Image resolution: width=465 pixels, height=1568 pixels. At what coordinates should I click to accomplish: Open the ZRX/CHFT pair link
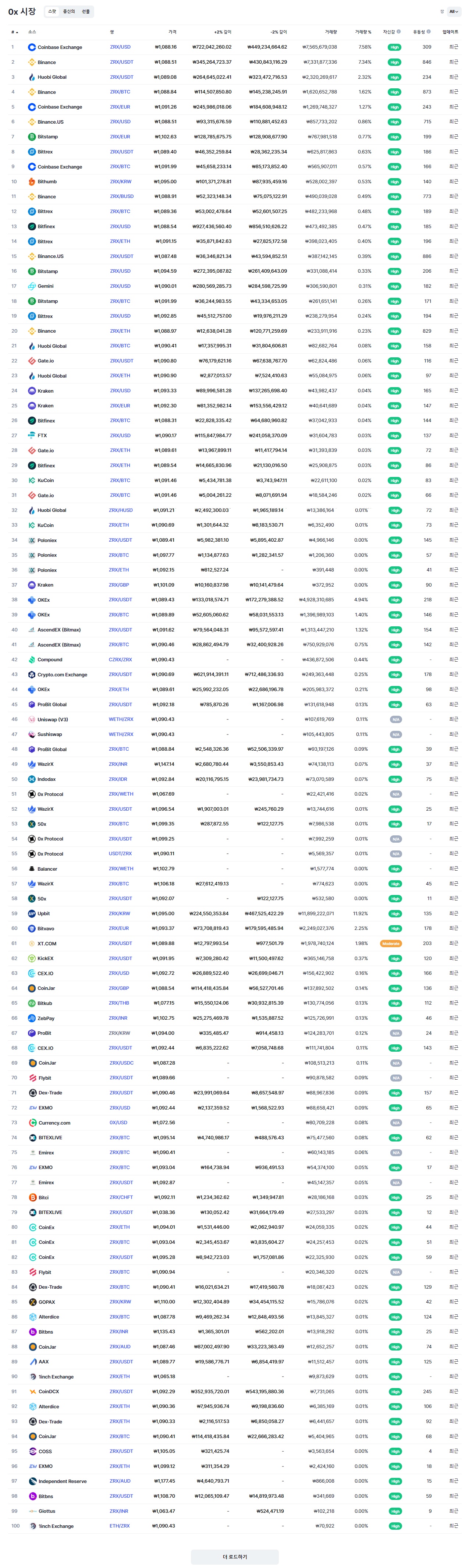coord(121,1197)
